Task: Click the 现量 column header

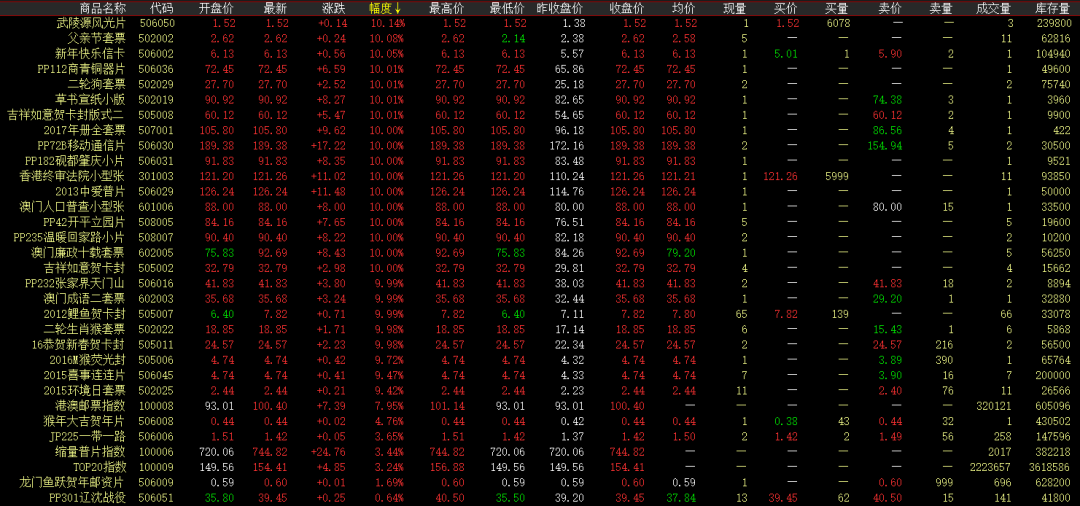Action: [735, 8]
